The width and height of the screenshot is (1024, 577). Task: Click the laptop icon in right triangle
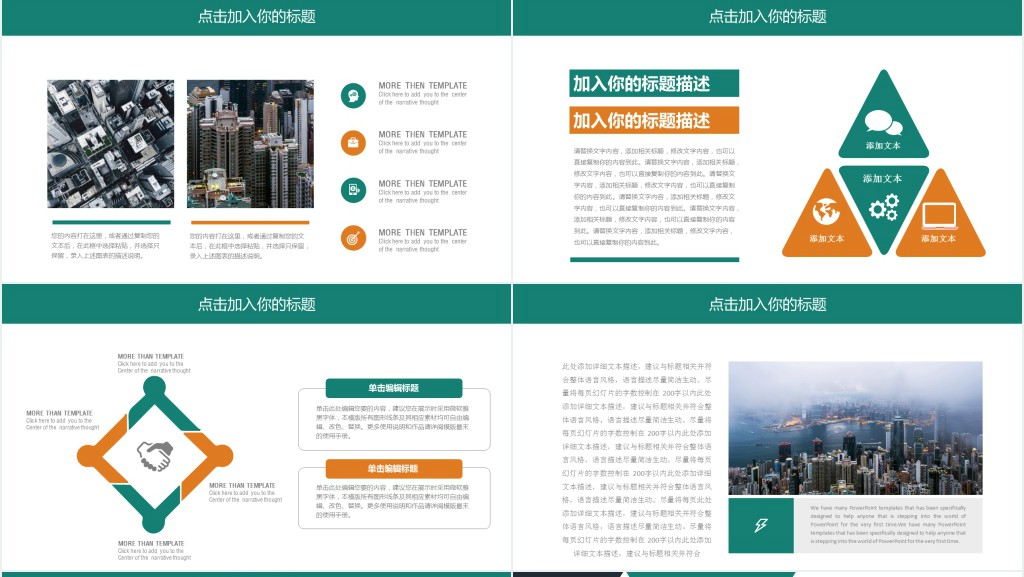939,214
